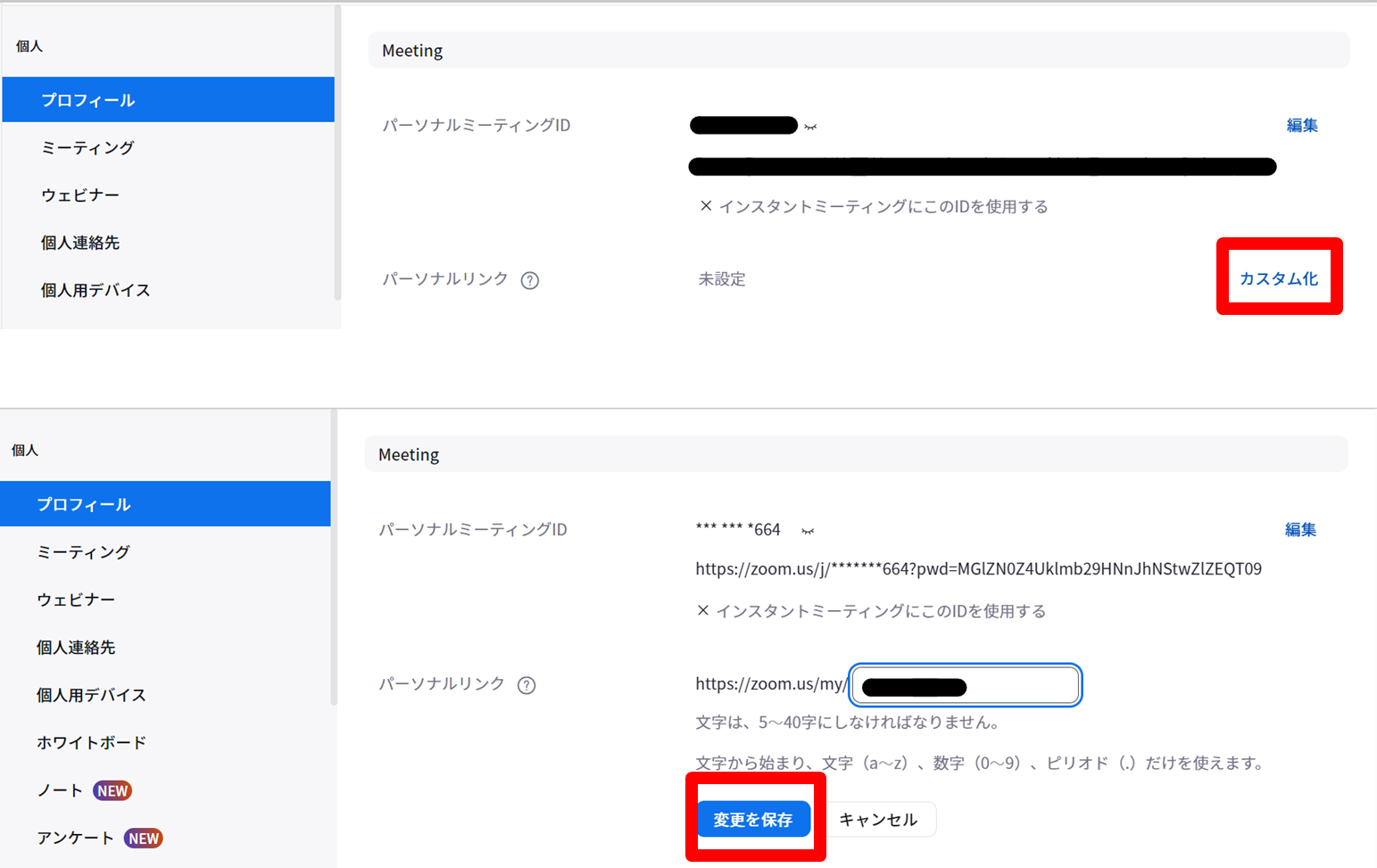Click the 文字は、5～40字 hint text
1377x868 pixels.
click(x=848, y=723)
